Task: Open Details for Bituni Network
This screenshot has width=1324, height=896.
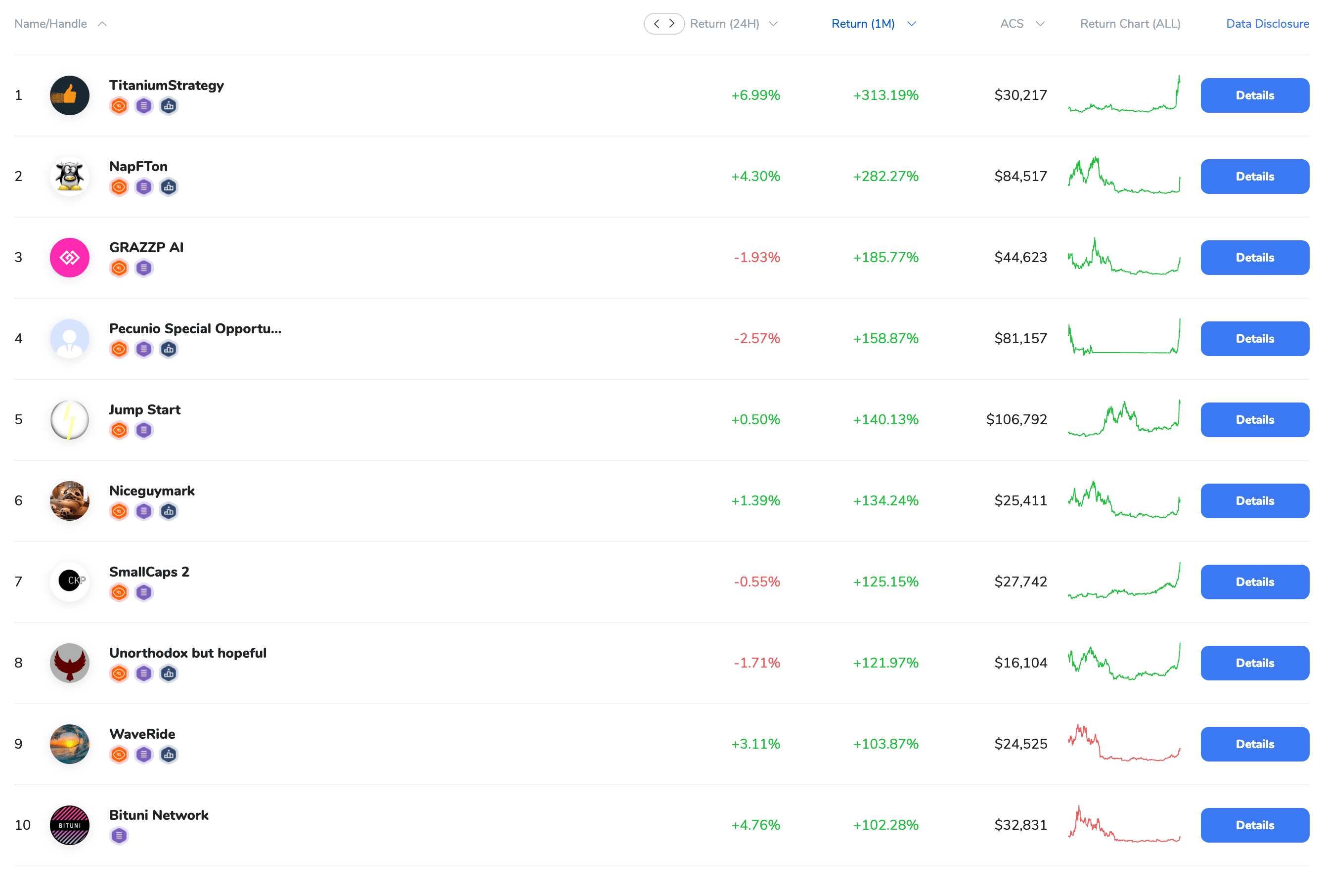Action: click(1254, 825)
